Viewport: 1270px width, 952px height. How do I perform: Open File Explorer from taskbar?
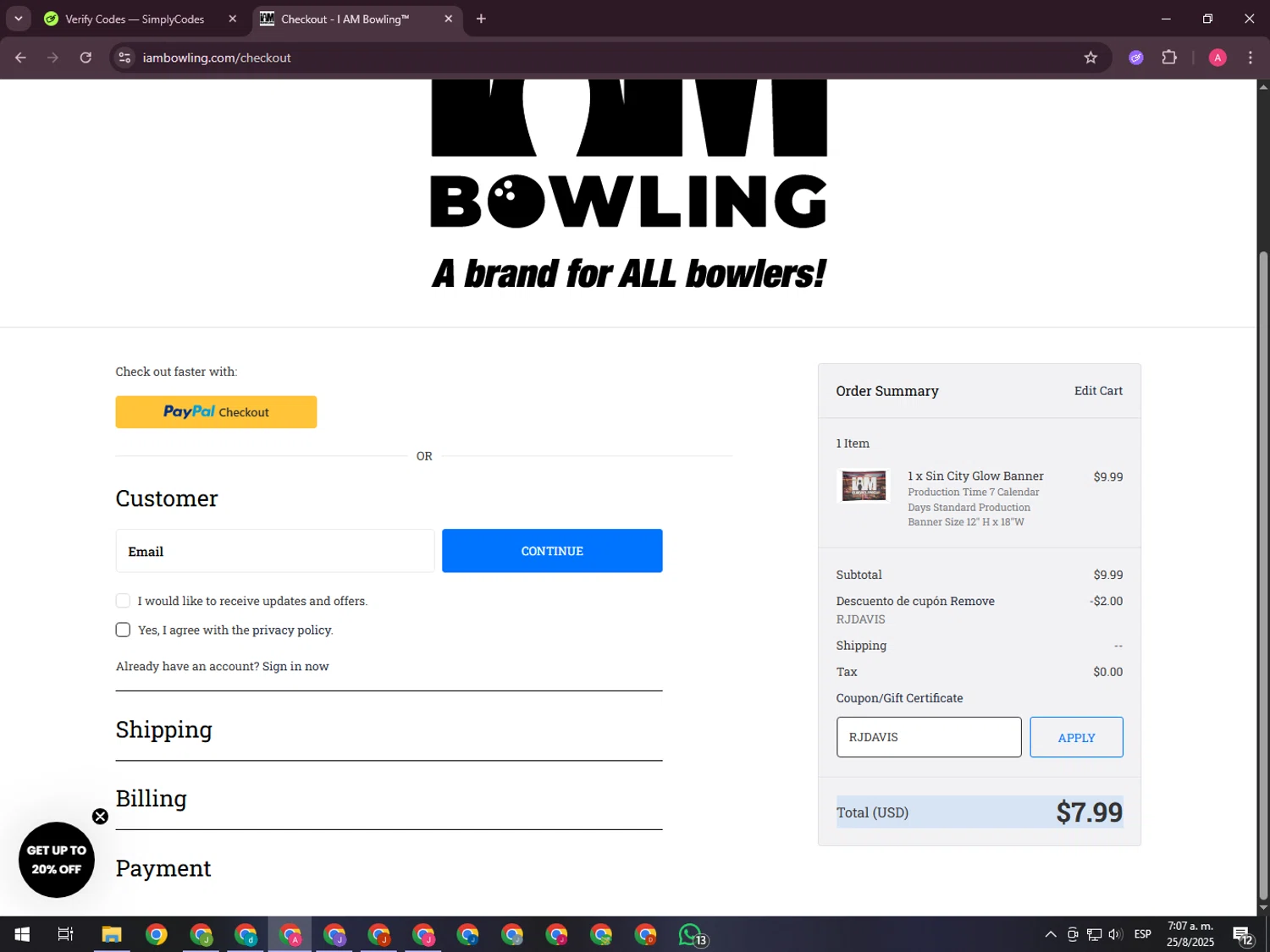click(x=112, y=934)
